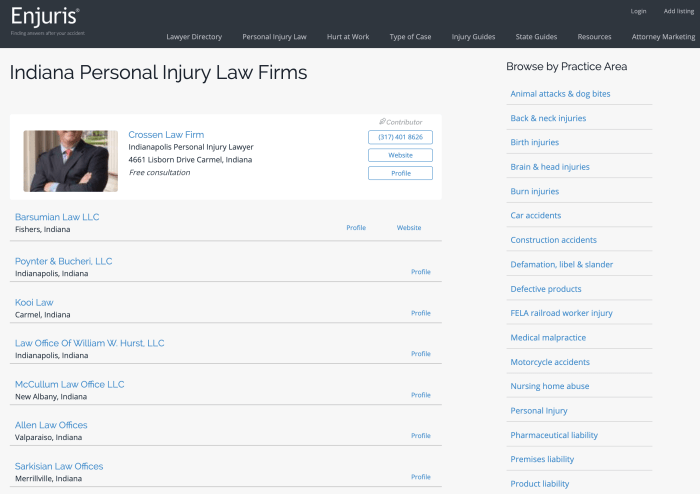700x494 pixels.
Task: Open Law Office Of William W. Hurst listing
Action: 90,343
